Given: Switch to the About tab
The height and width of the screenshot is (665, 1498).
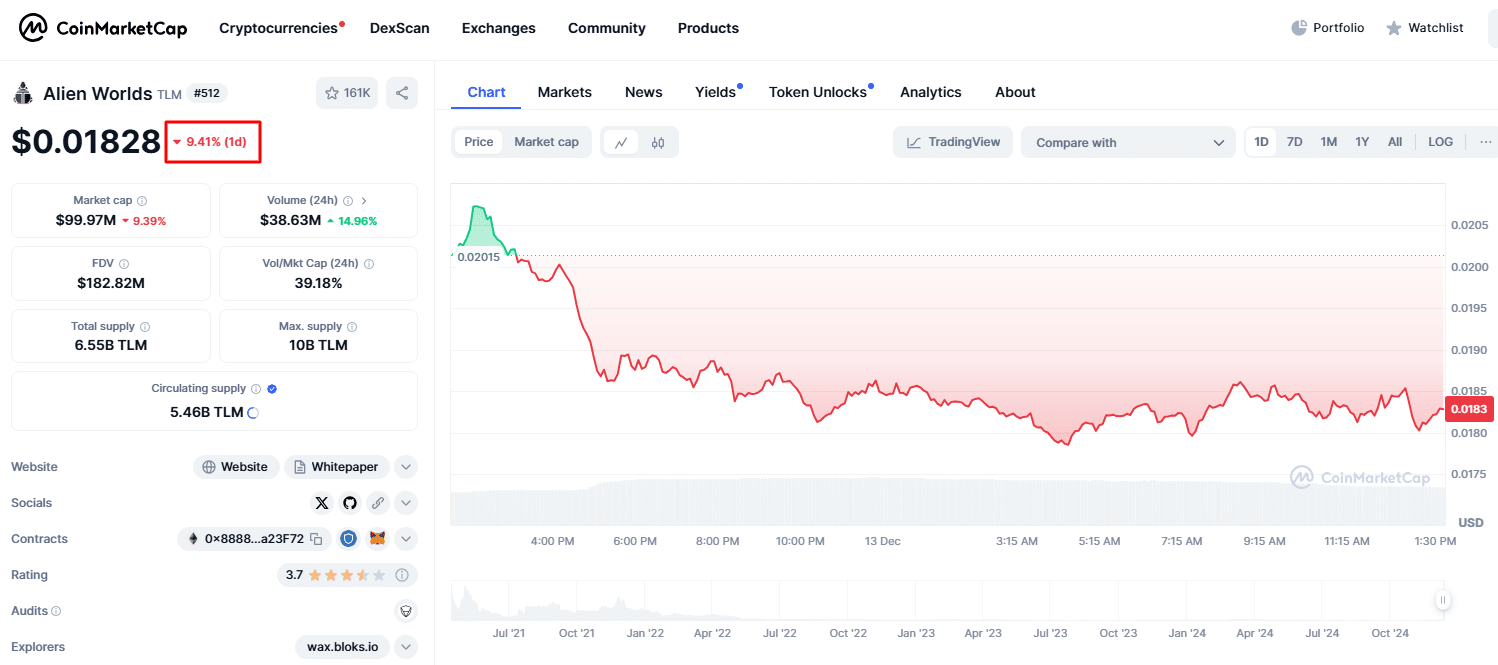Looking at the screenshot, I should [x=1015, y=92].
